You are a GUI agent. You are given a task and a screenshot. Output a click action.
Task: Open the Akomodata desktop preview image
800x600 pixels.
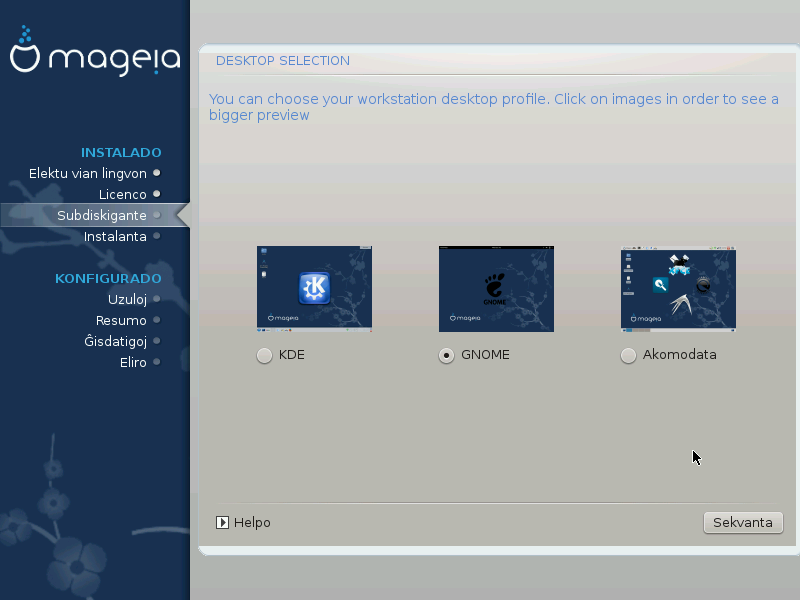point(678,290)
